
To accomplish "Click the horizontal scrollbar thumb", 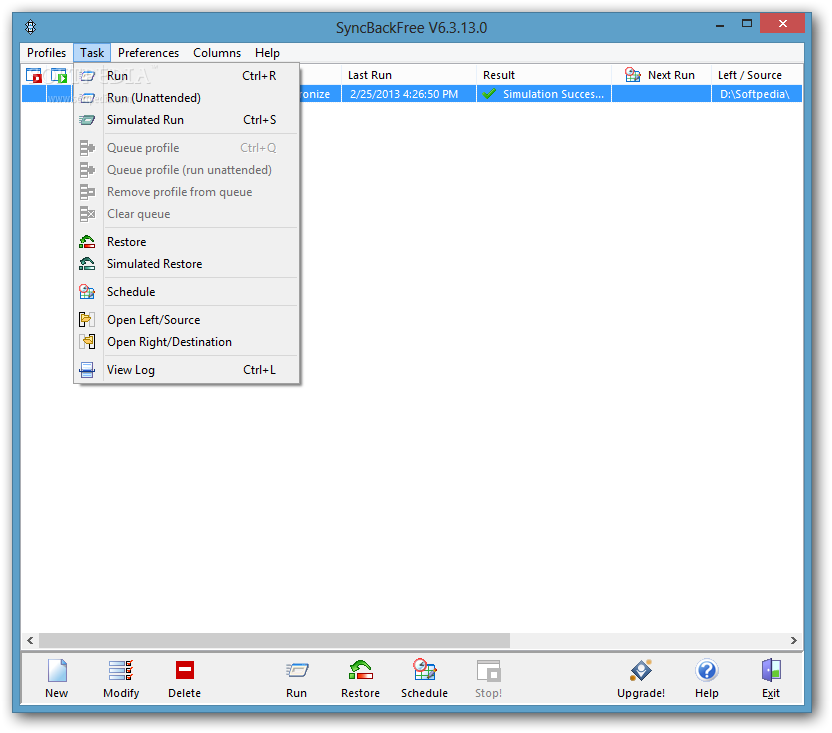I will 274,641.
